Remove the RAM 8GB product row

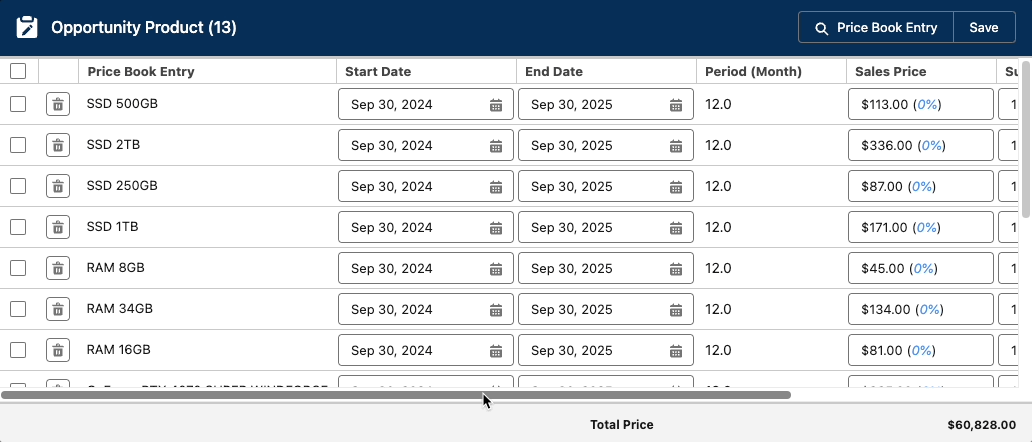(58, 268)
